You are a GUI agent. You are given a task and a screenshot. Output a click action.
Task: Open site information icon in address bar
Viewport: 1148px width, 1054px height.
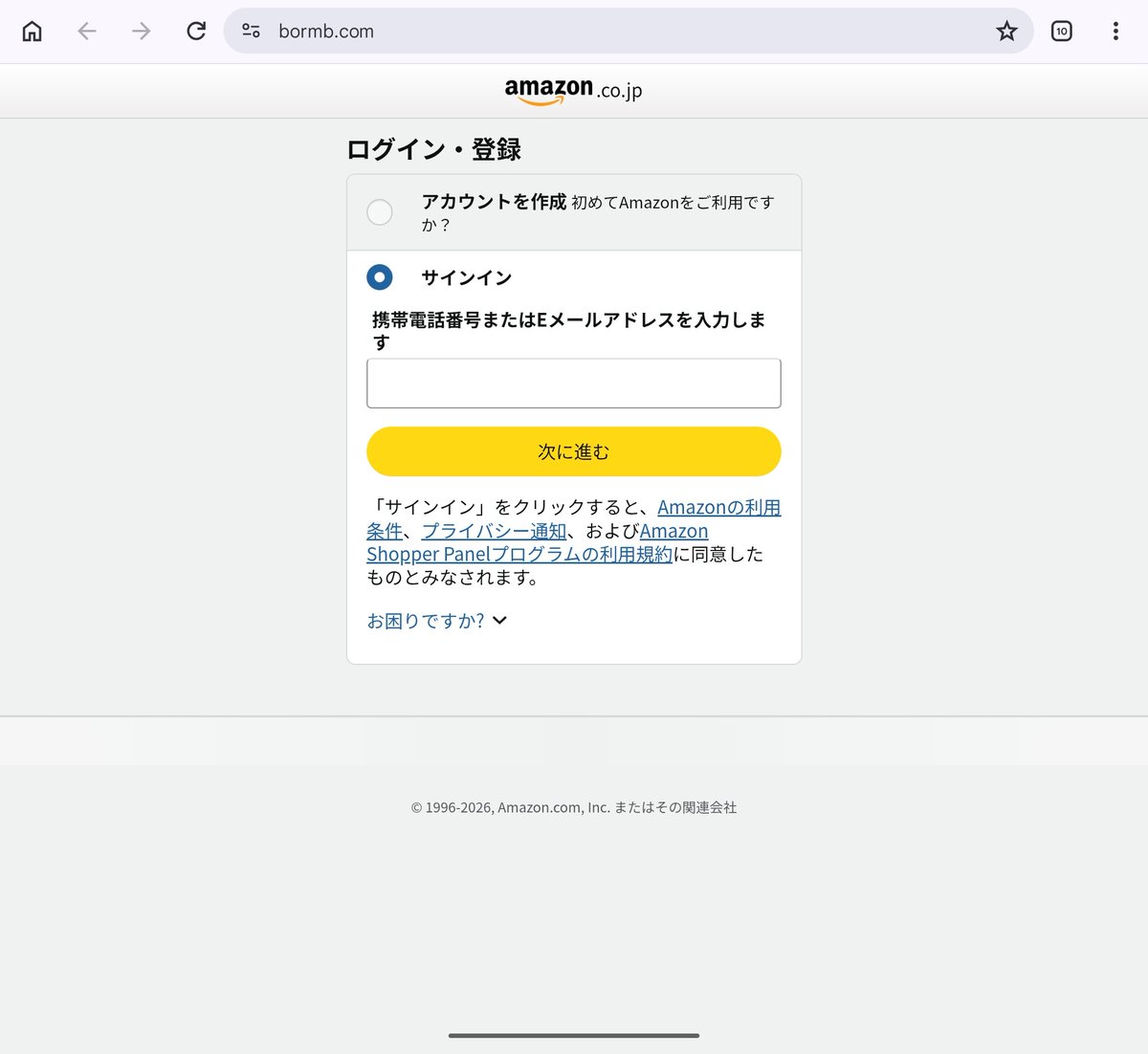252,31
